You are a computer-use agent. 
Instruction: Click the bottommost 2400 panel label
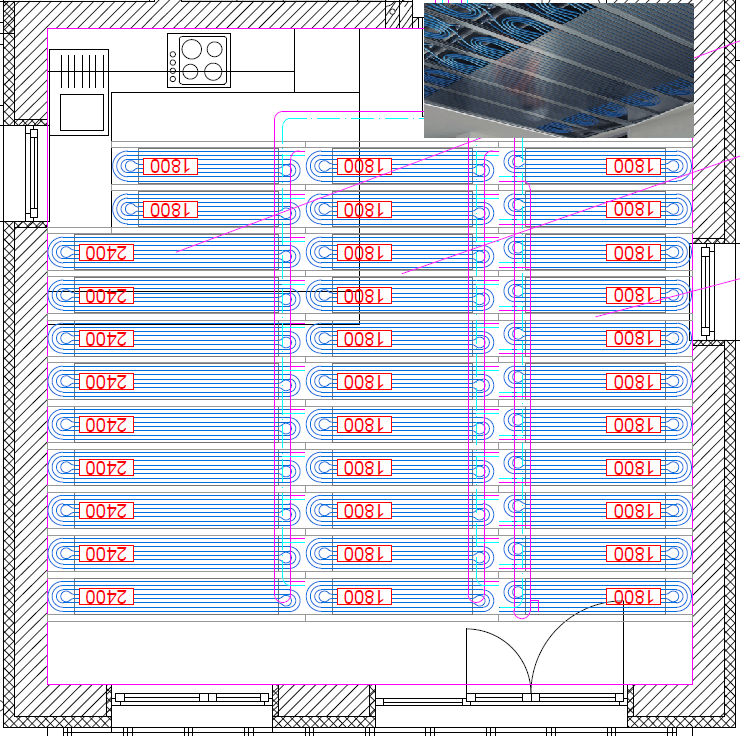tap(105, 597)
